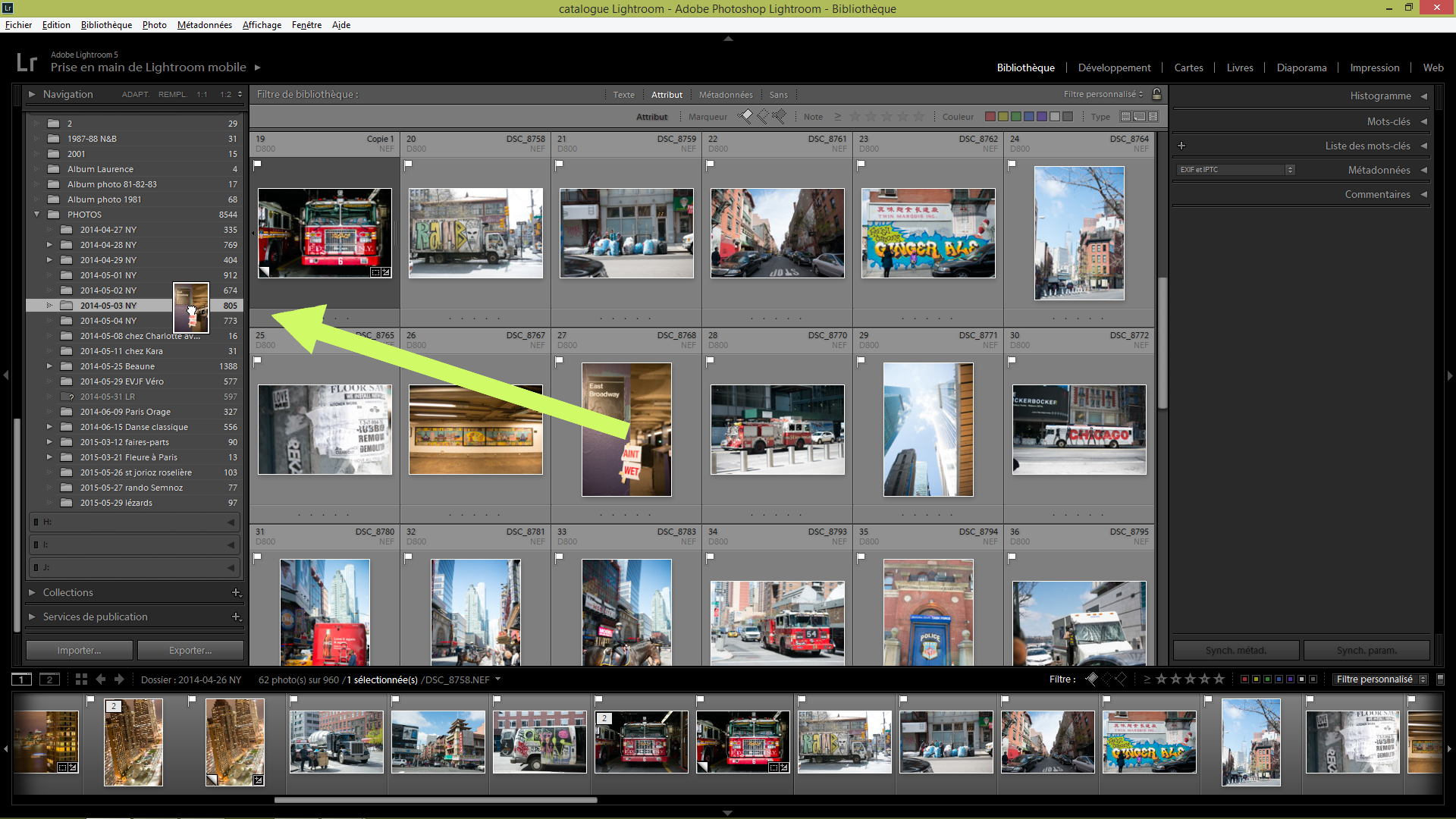
Task: Open the Métadonnées menu
Action: [204, 25]
